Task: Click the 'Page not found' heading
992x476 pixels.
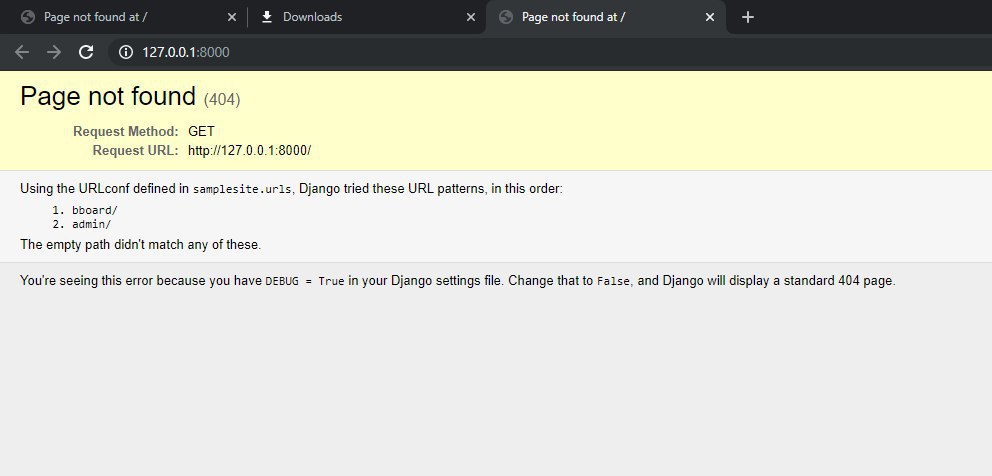Action: coord(108,96)
